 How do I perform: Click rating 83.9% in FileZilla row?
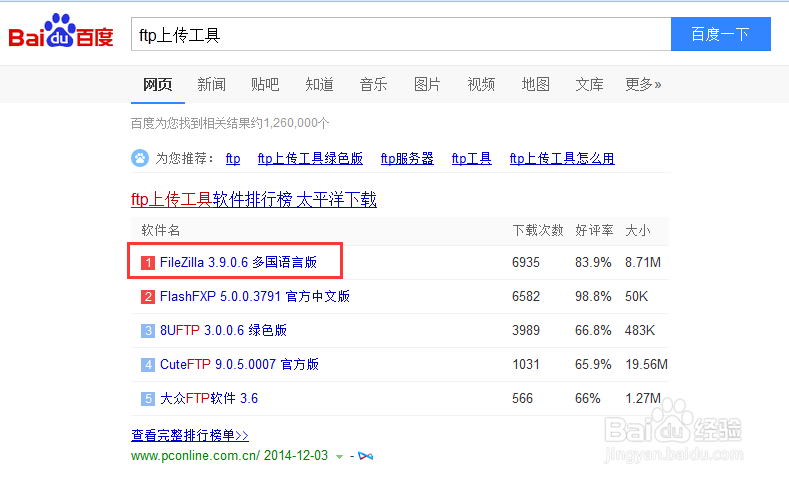click(x=593, y=263)
